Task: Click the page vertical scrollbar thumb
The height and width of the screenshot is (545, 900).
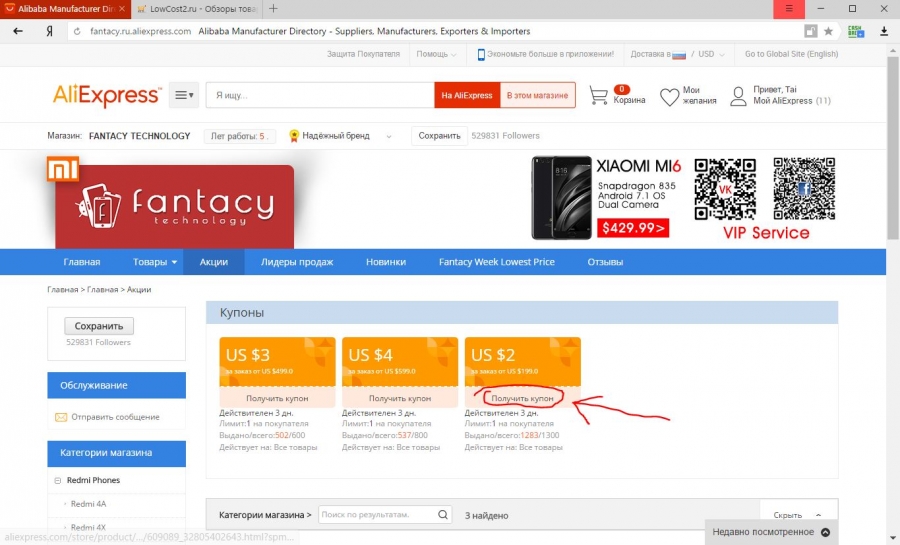Action: (x=893, y=146)
